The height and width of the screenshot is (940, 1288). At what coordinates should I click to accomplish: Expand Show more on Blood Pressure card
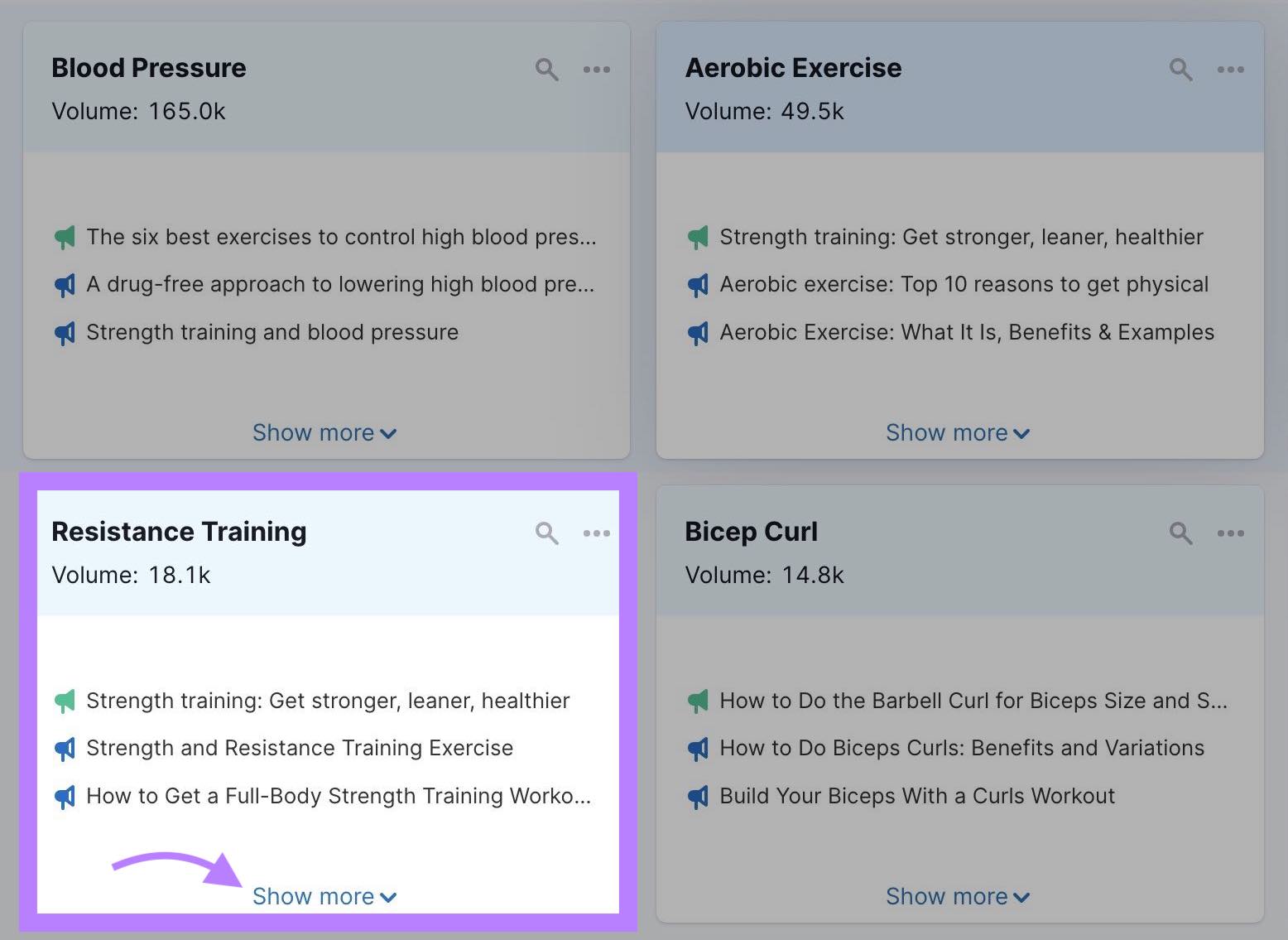[324, 432]
